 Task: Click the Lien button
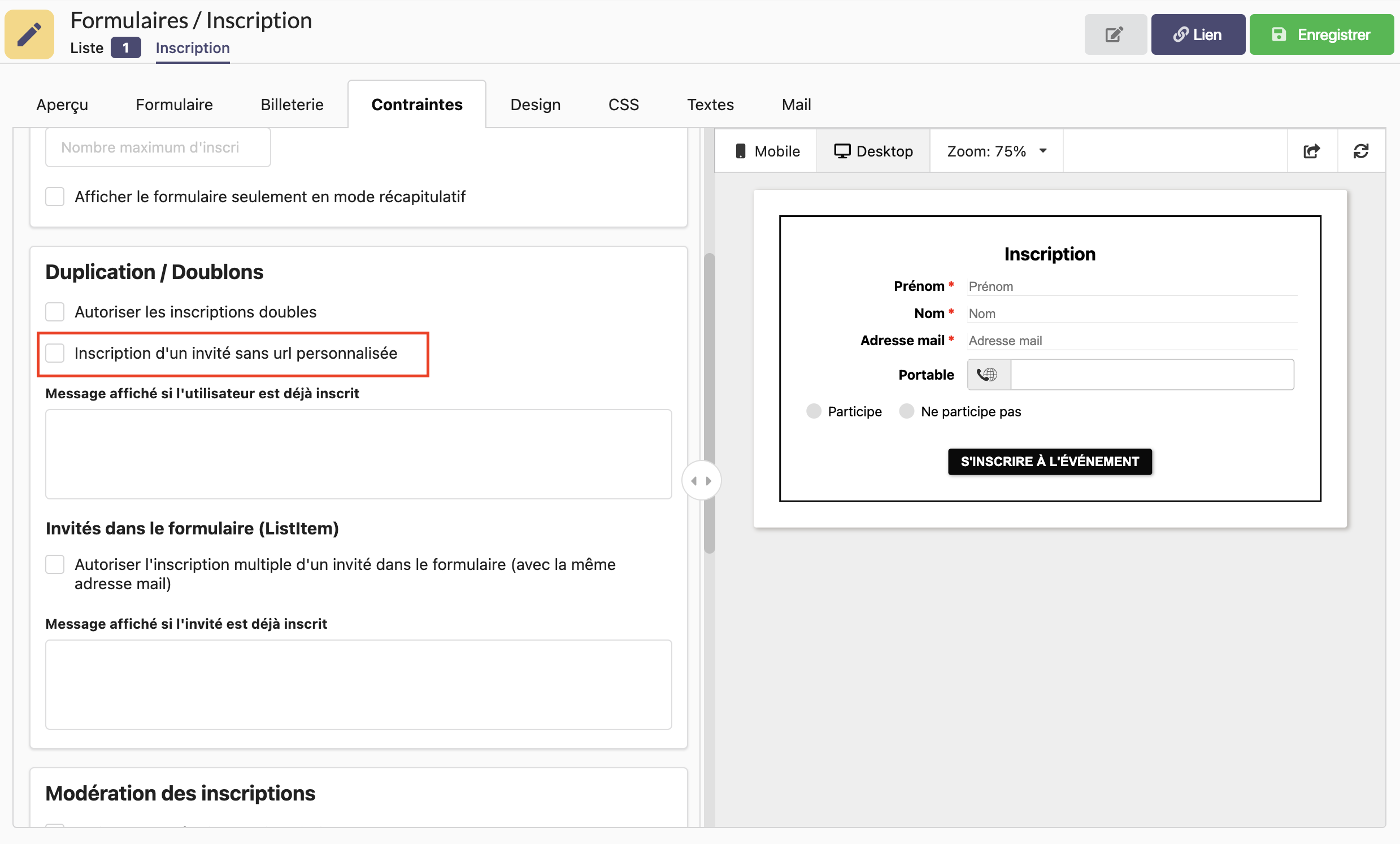(1197, 34)
